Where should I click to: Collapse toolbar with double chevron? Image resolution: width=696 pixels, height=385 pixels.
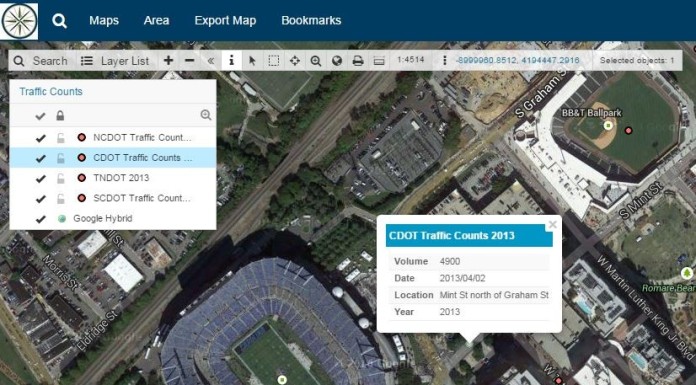[211, 60]
